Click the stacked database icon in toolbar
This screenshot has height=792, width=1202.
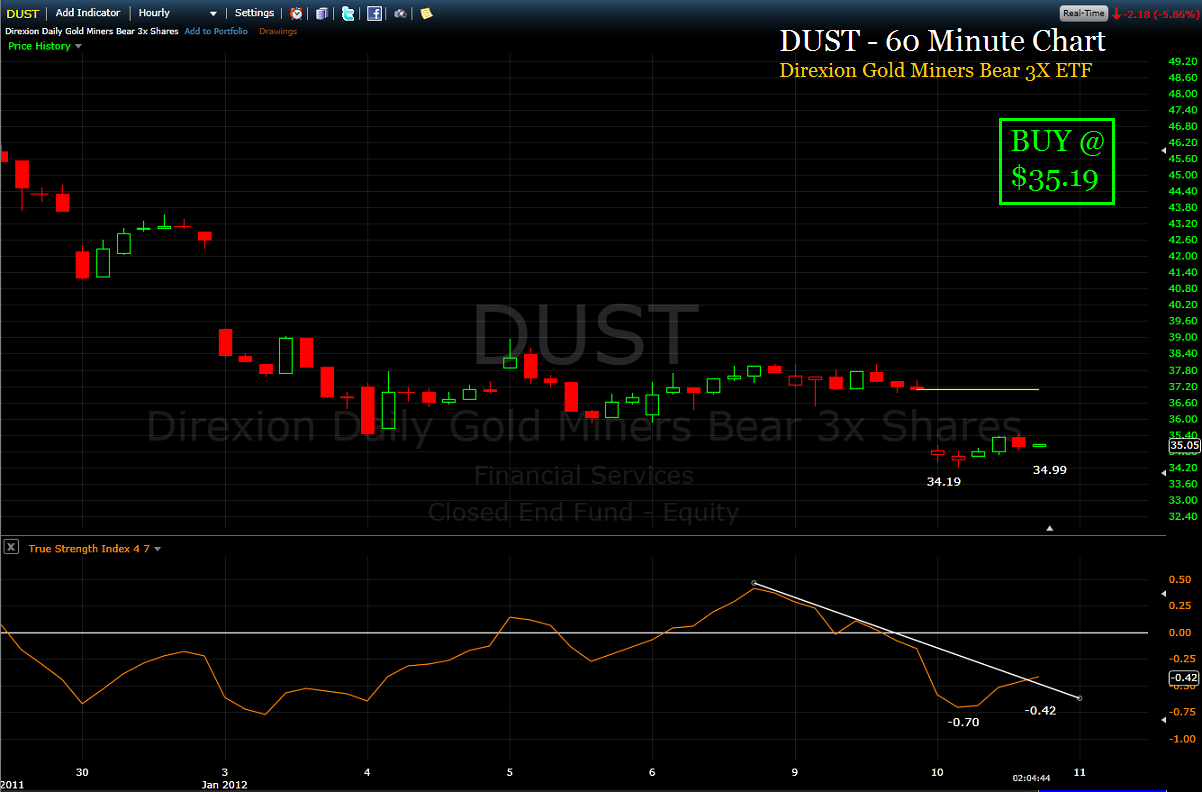(x=322, y=13)
